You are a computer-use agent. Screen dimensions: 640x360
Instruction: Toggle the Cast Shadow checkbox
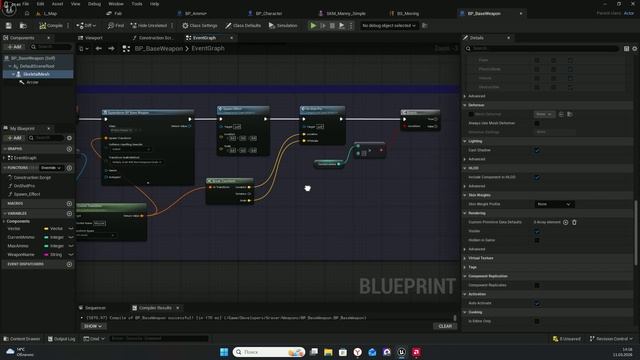pyautogui.click(x=537, y=150)
